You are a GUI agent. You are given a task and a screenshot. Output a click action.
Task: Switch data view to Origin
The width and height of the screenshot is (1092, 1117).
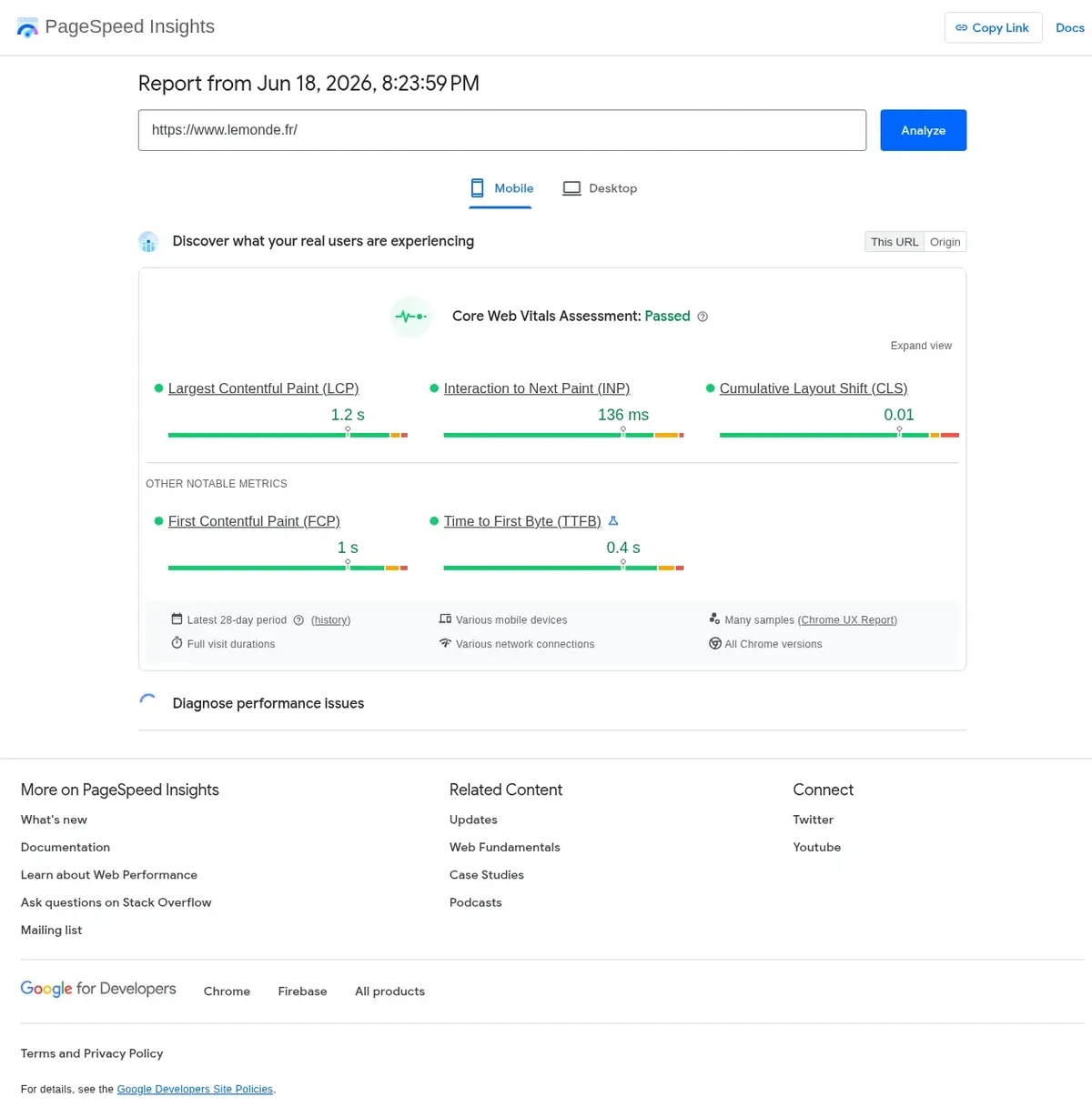(945, 242)
